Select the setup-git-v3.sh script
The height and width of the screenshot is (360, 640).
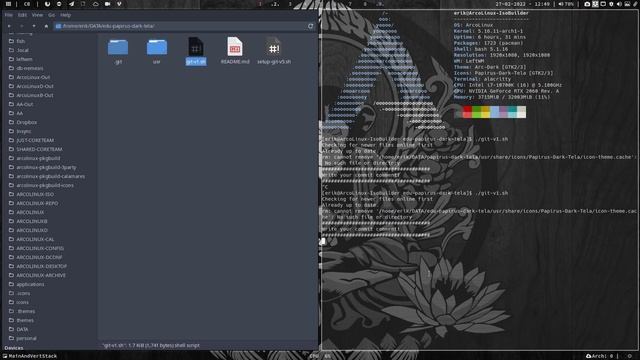[x=274, y=51]
